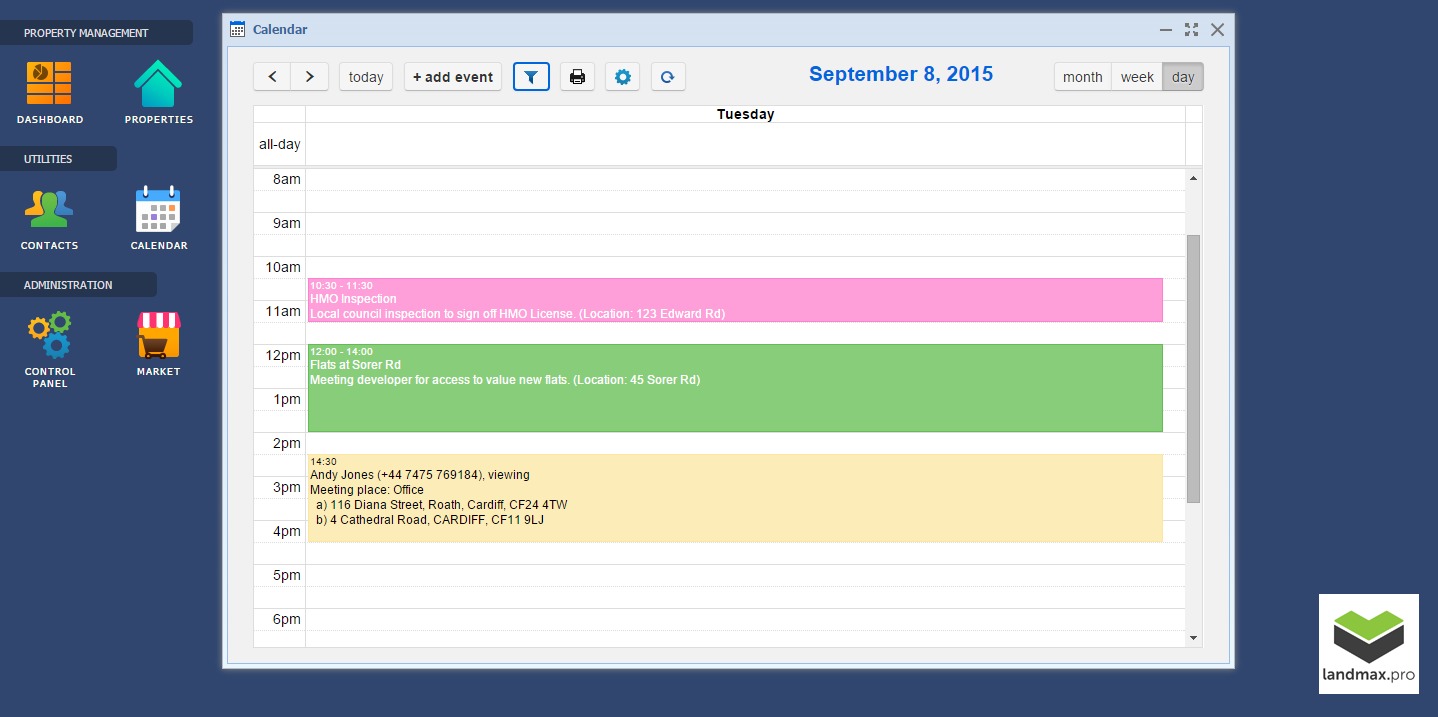Select the day view toggle
The image size is (1438, 717).
(1183, 77)
